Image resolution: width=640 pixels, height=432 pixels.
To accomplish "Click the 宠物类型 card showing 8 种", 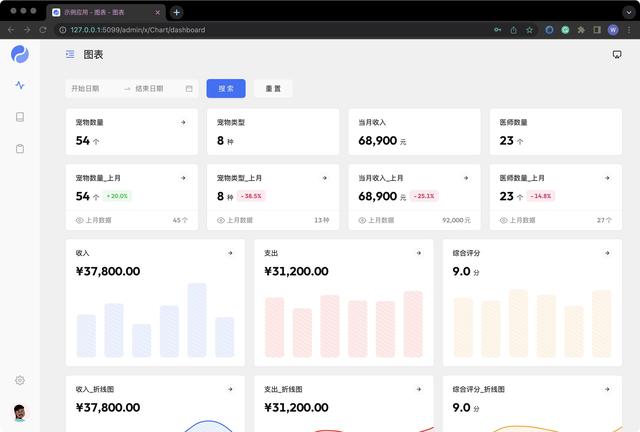I will (x=273, y=132).
